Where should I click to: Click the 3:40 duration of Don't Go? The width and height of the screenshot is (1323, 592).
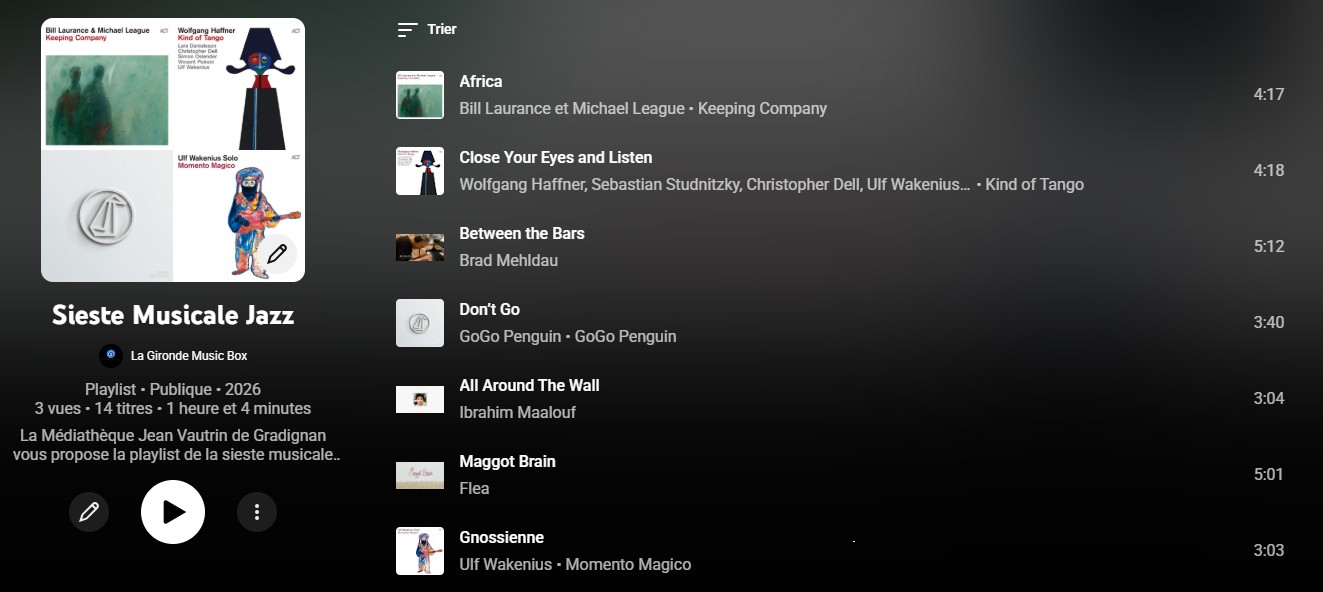[1269, 323]
